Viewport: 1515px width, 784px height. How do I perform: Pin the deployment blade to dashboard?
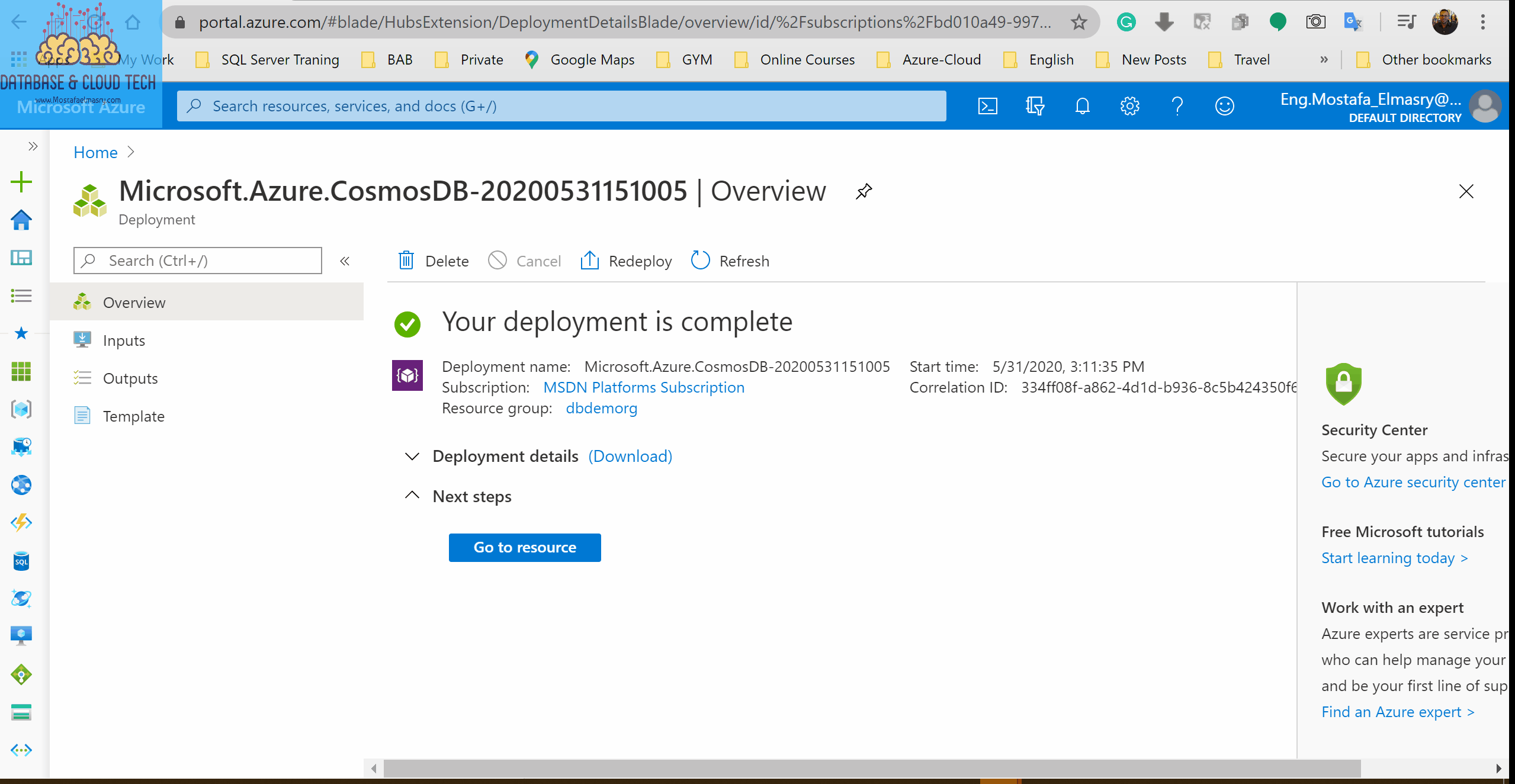click(x=864, y=191)
